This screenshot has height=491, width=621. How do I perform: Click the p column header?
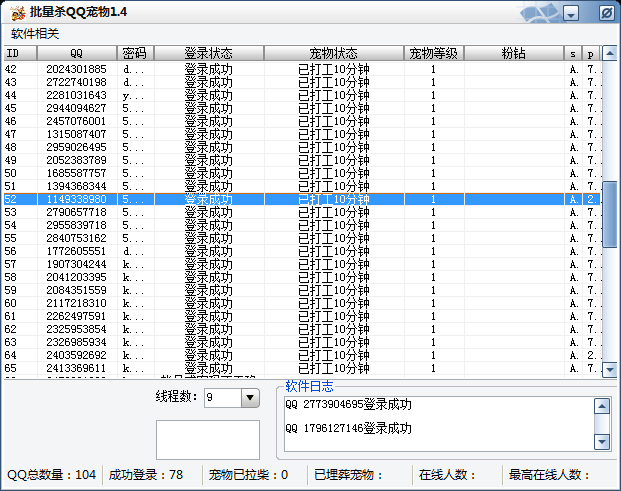tap(591, 53)
